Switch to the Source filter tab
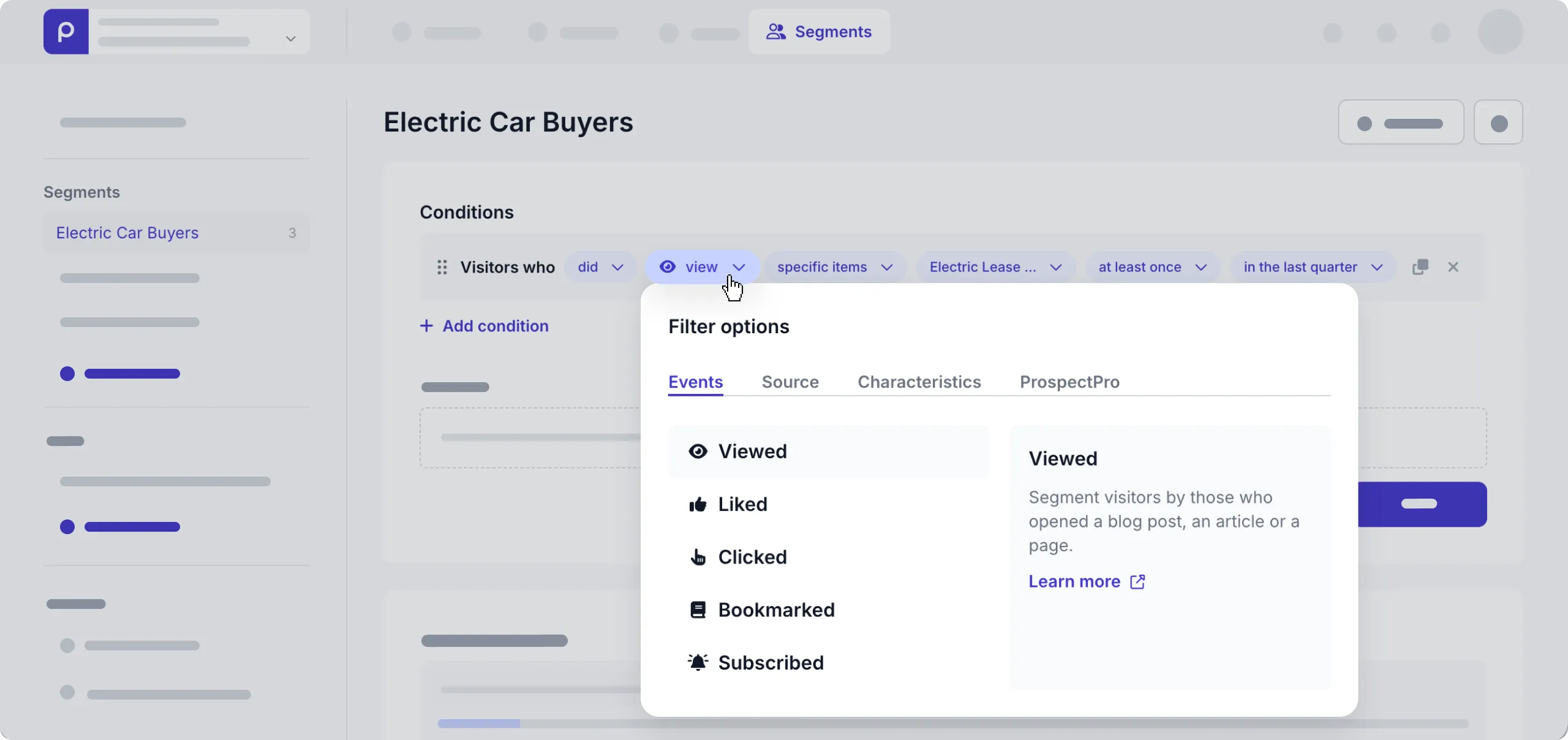 pyautogui.click(x=790, y=382)
